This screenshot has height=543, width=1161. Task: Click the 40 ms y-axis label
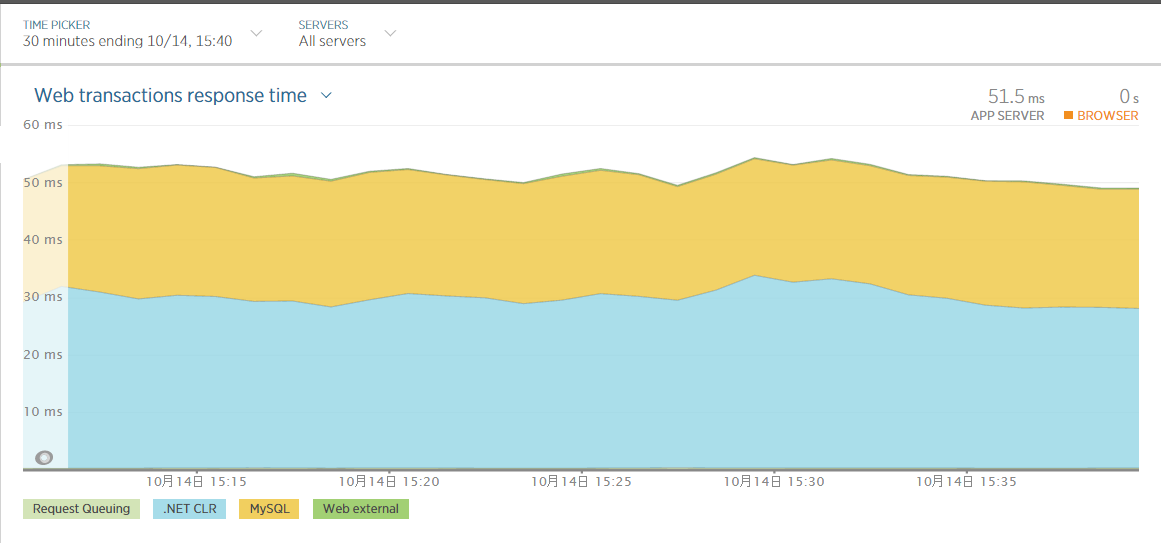pyautogui.click(x=43, y=240)
